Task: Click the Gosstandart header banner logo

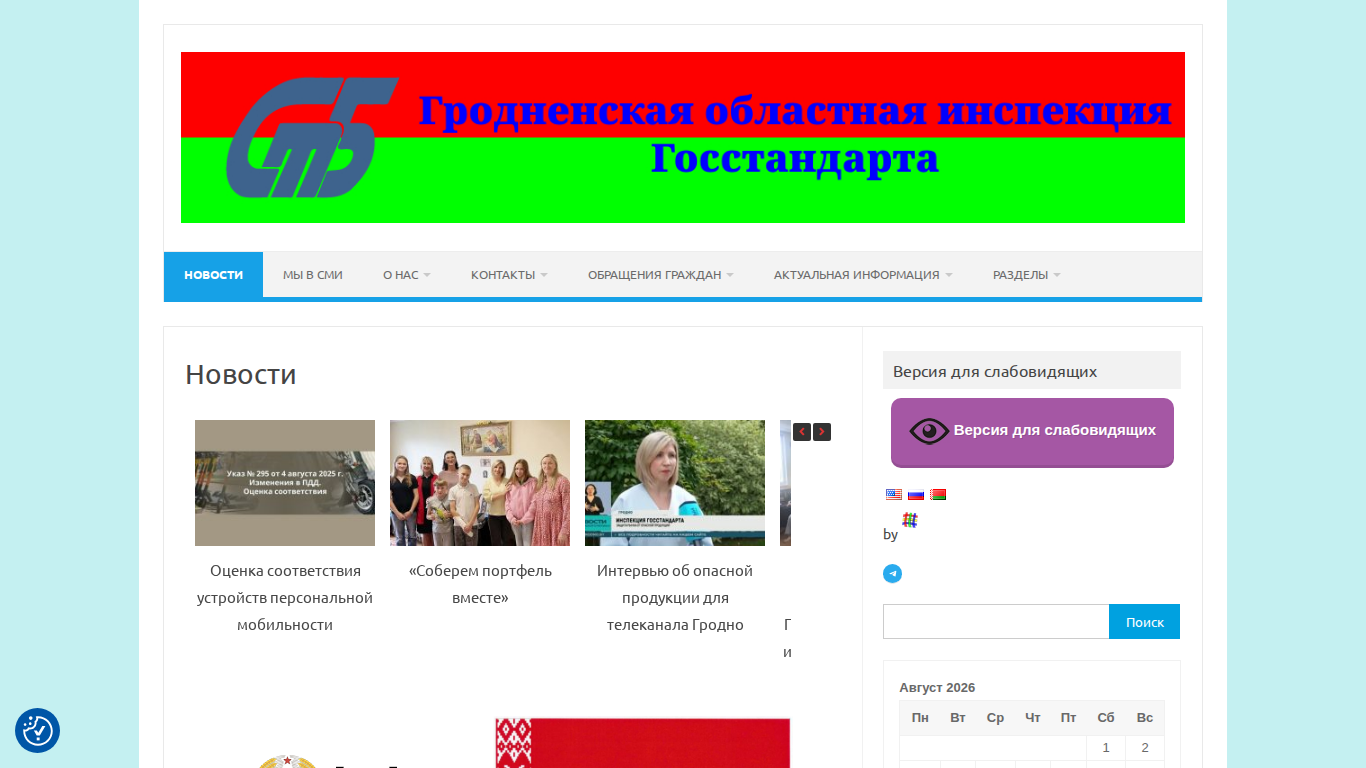Action: coord(683,138)
